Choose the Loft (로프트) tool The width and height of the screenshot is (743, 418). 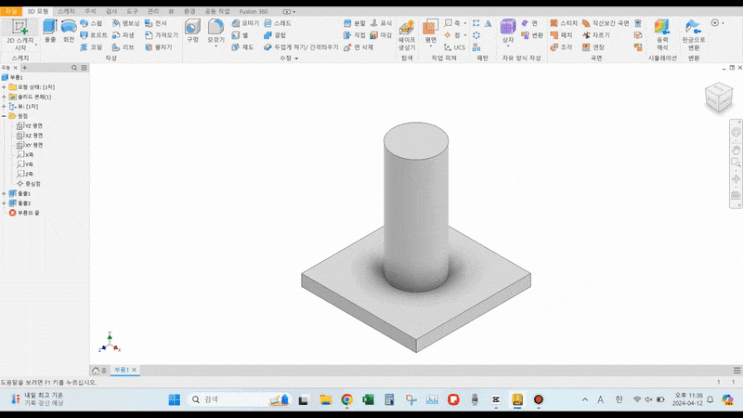point(93,35)
